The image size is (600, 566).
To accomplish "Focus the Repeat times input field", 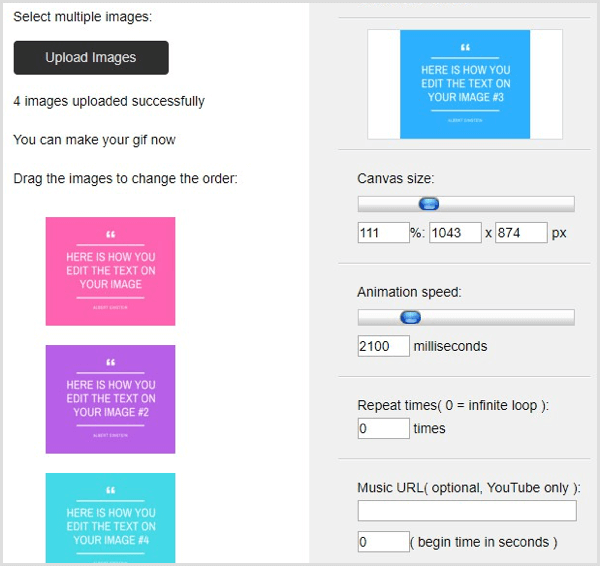I will click(x=384, y=428).
